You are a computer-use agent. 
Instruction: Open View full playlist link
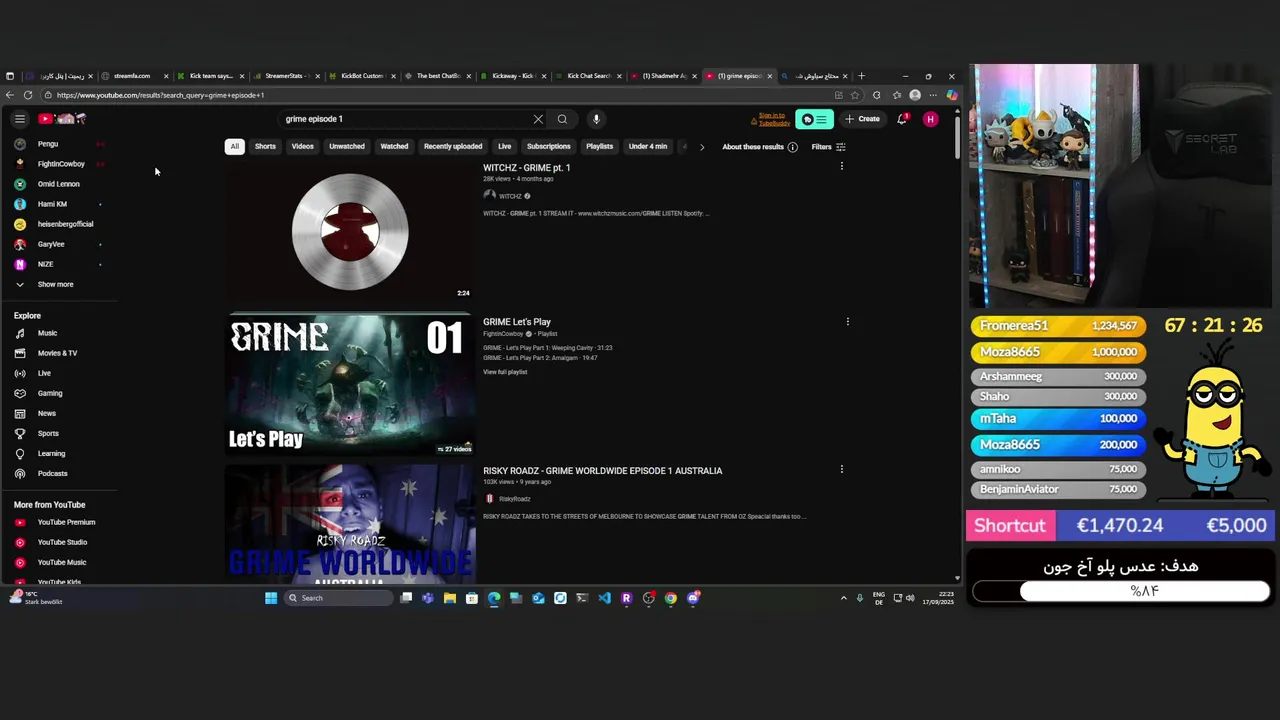click(505, 372)
